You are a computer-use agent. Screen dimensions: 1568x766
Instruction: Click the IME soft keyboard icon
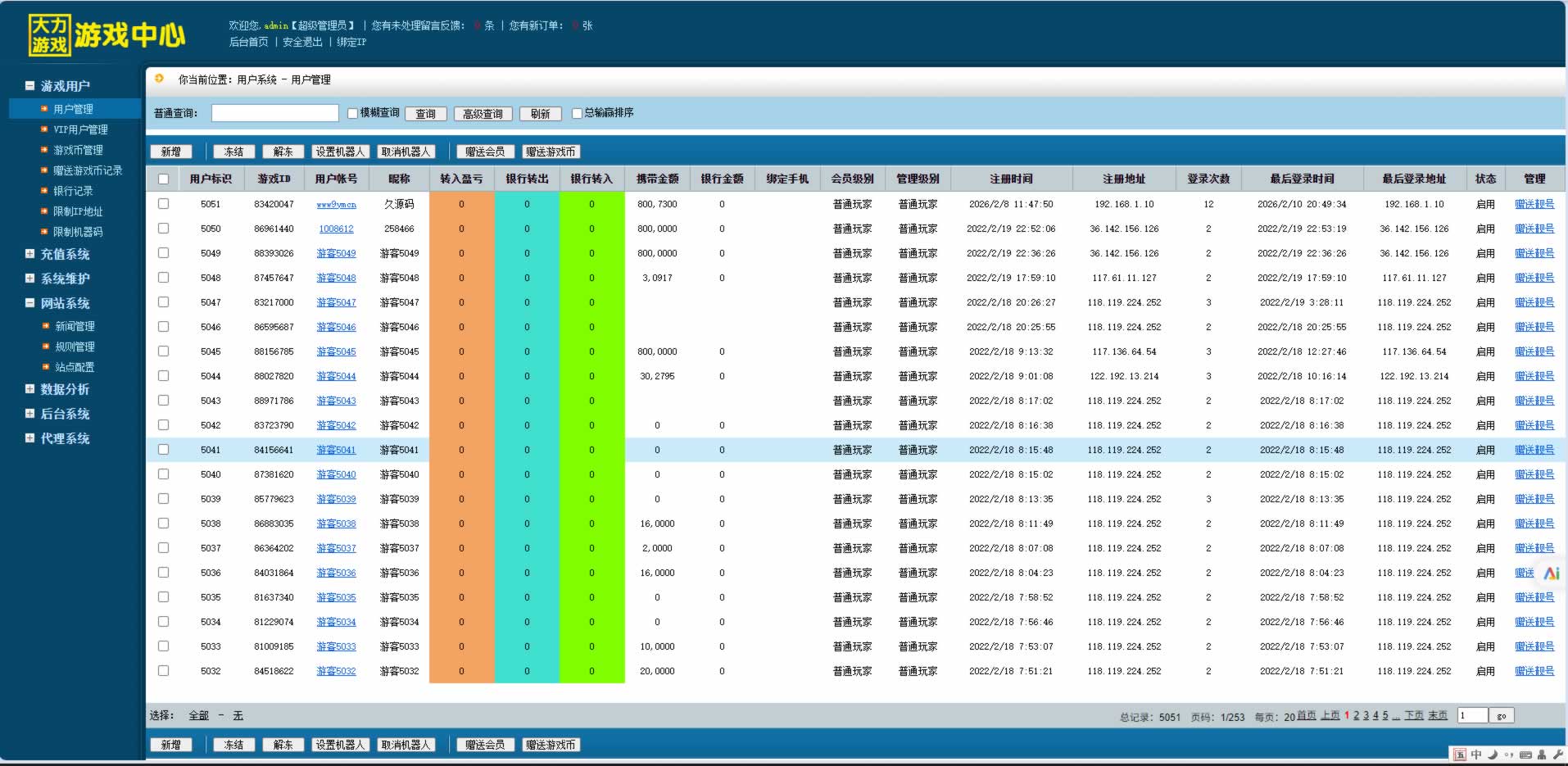tap(1525, 755)
